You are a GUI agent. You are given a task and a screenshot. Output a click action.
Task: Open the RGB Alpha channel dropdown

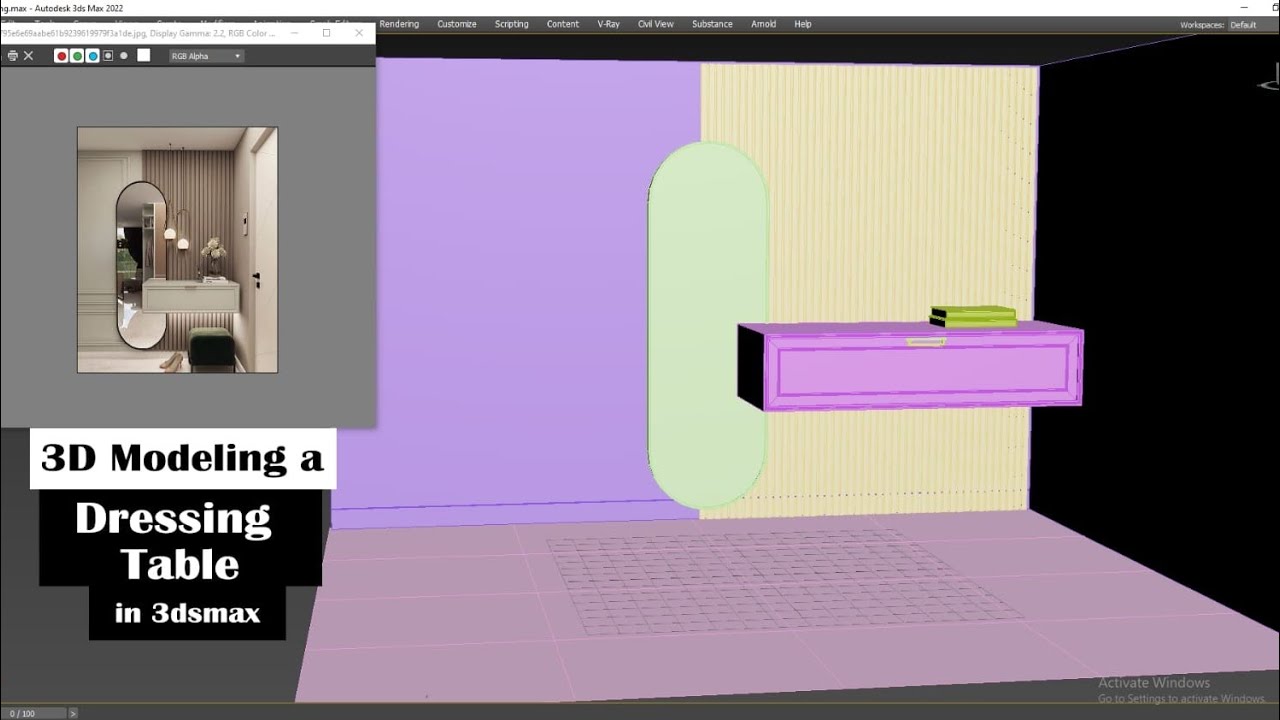point(206,56)
